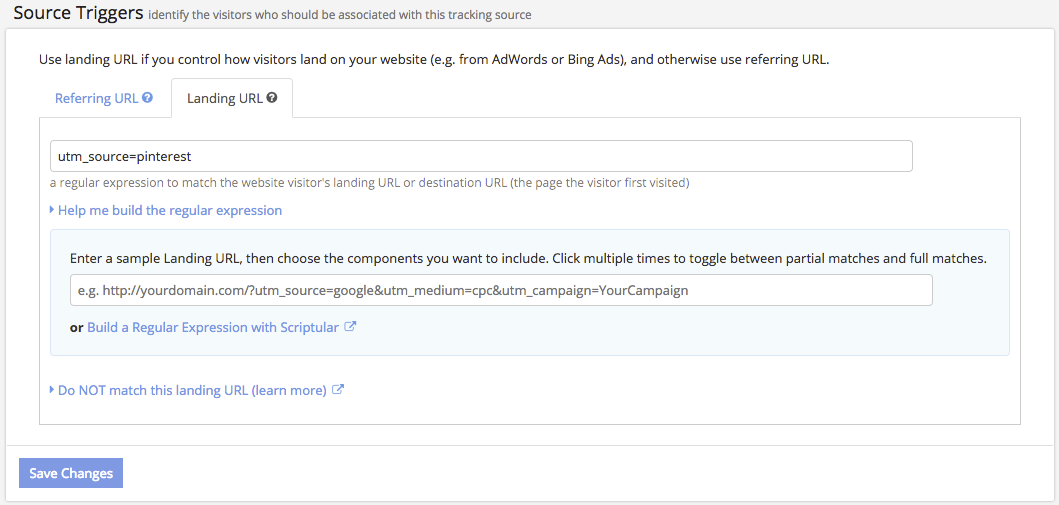Click the bold 'or' label before Scriptular link
1059x505 pixels.
[76, 327]
